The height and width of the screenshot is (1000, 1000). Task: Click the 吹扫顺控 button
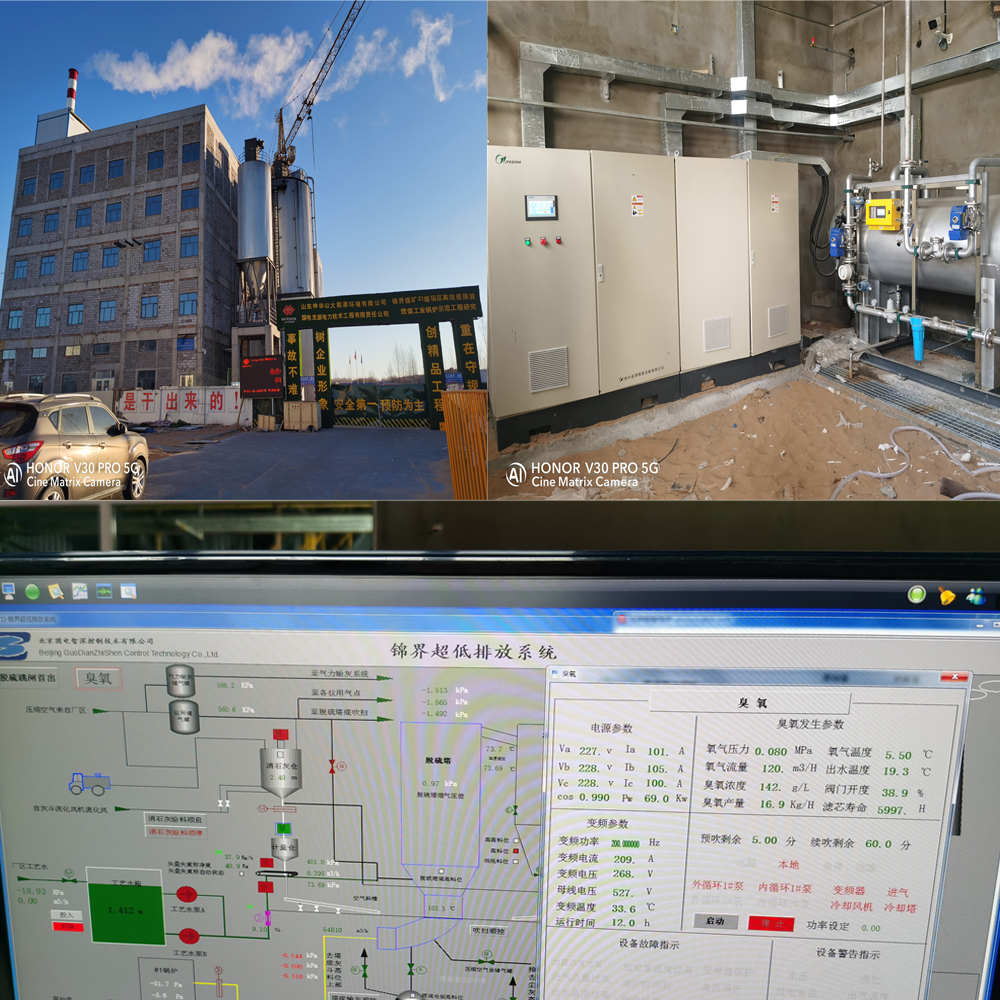click(x=489, y=930)
